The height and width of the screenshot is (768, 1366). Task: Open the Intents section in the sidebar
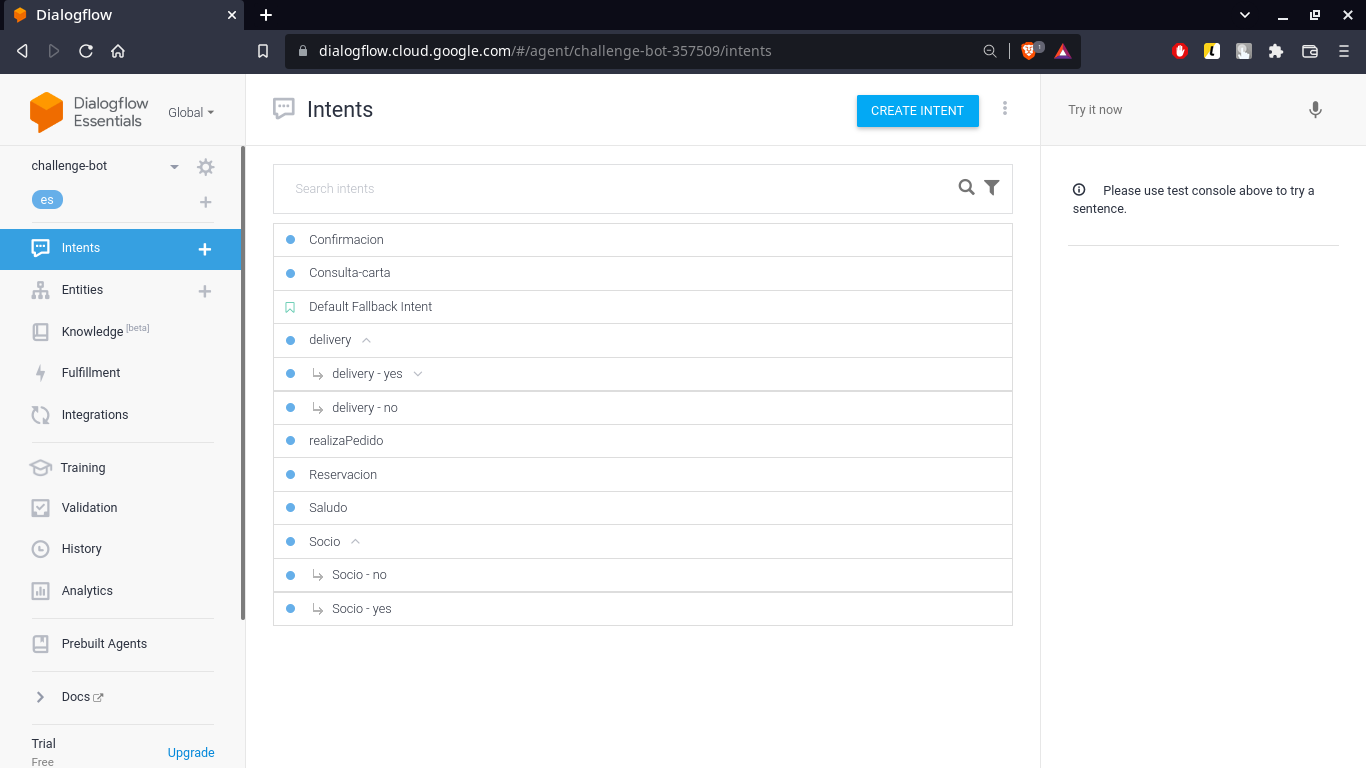coord(82,247)
